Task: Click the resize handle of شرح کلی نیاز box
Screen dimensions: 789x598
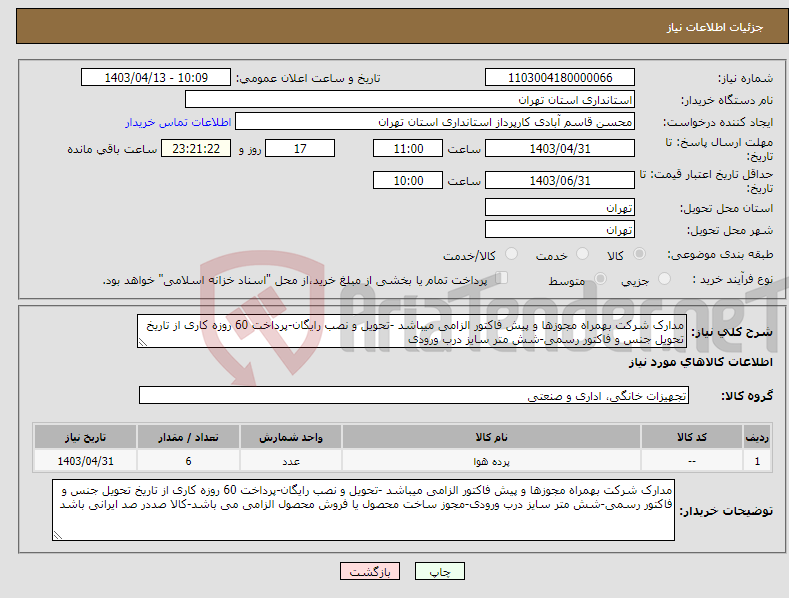Action: 143,342
